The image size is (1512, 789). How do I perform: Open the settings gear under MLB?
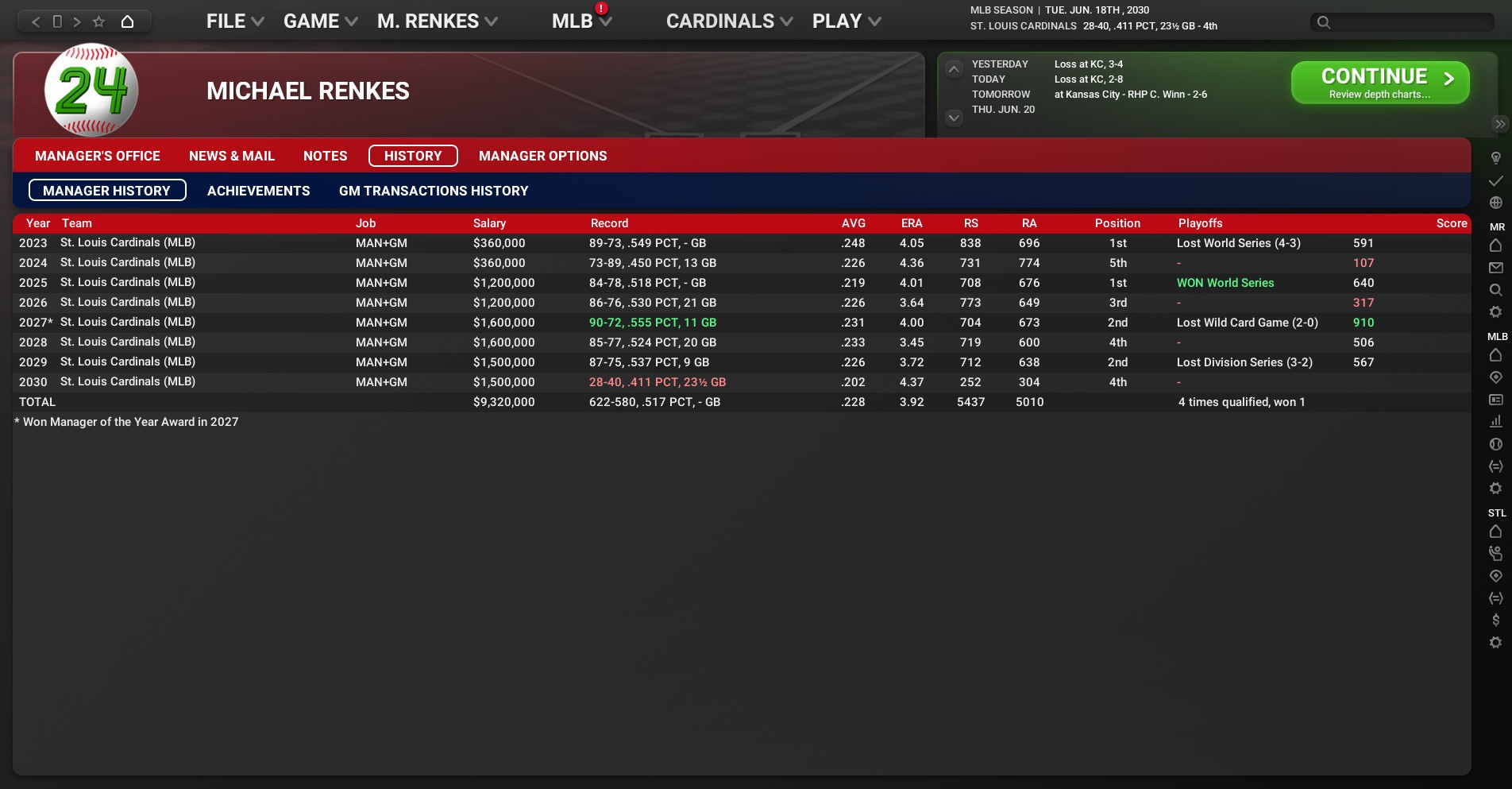pyautogui.click(x=1496, y=489)
